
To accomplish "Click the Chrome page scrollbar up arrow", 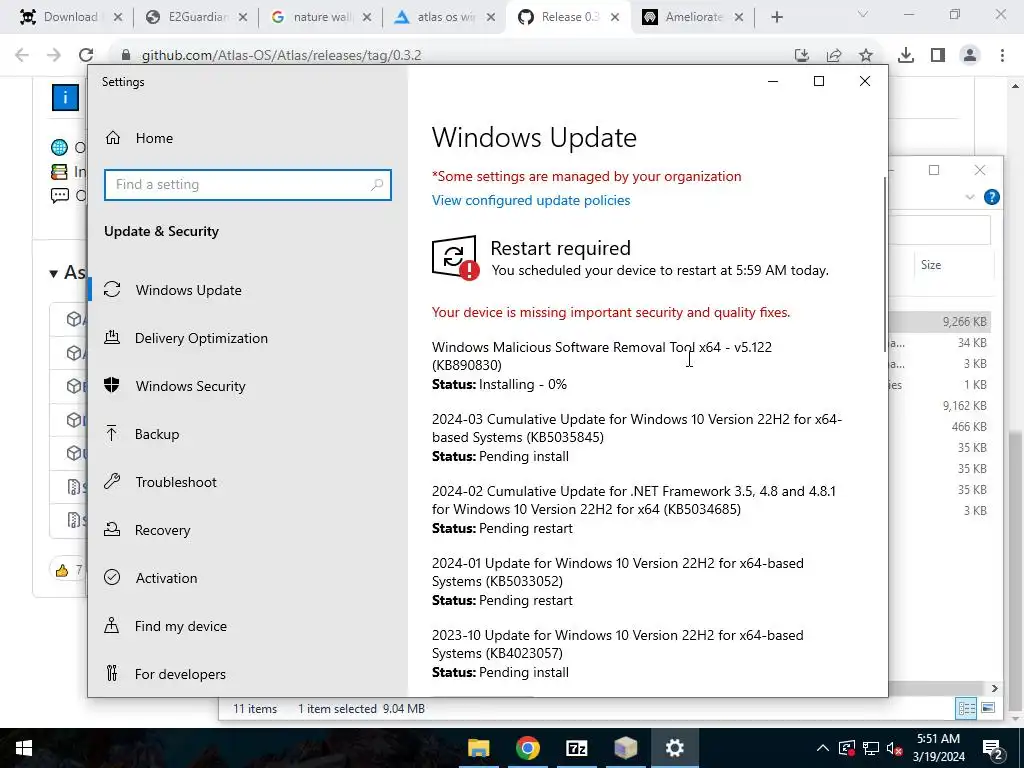I will pos(1016,86).
